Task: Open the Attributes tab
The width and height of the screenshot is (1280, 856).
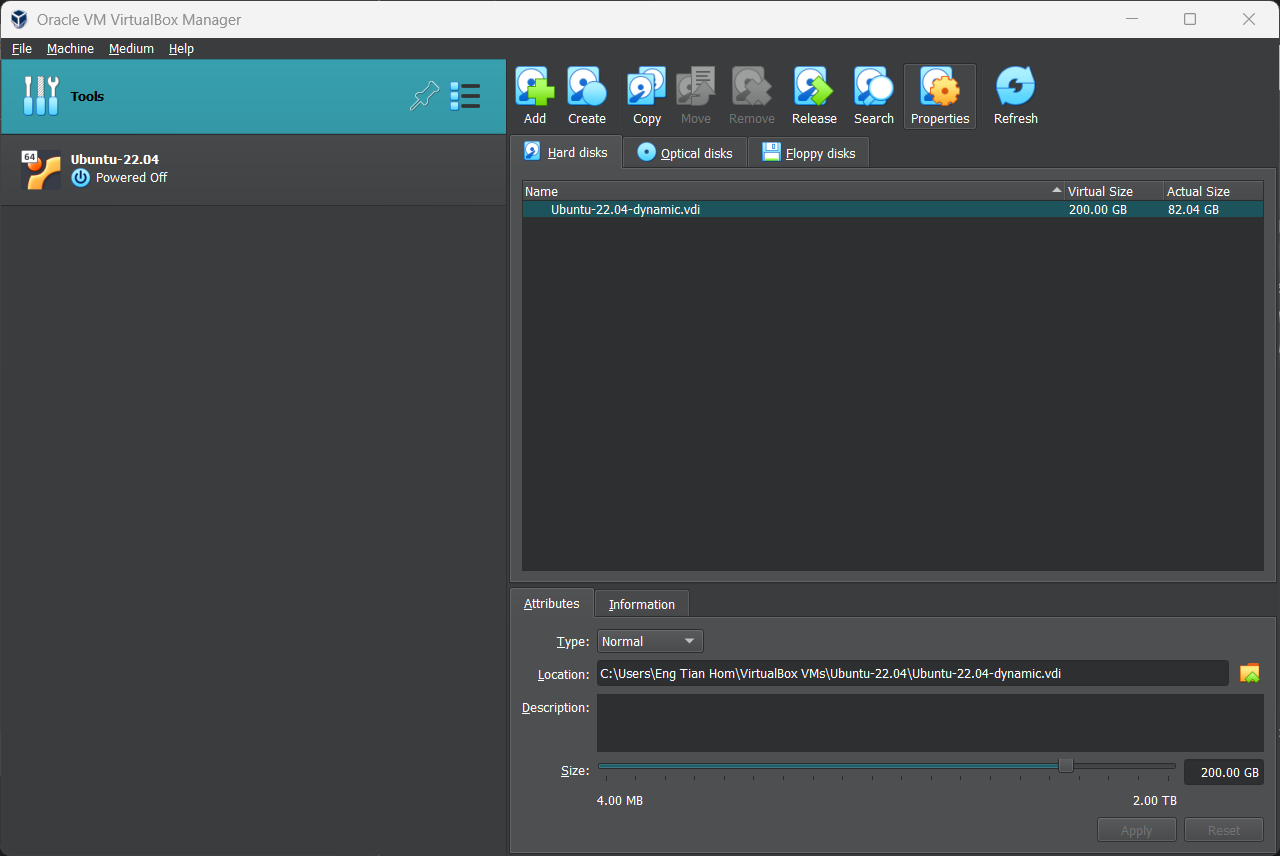Action: tap(552, 603)
